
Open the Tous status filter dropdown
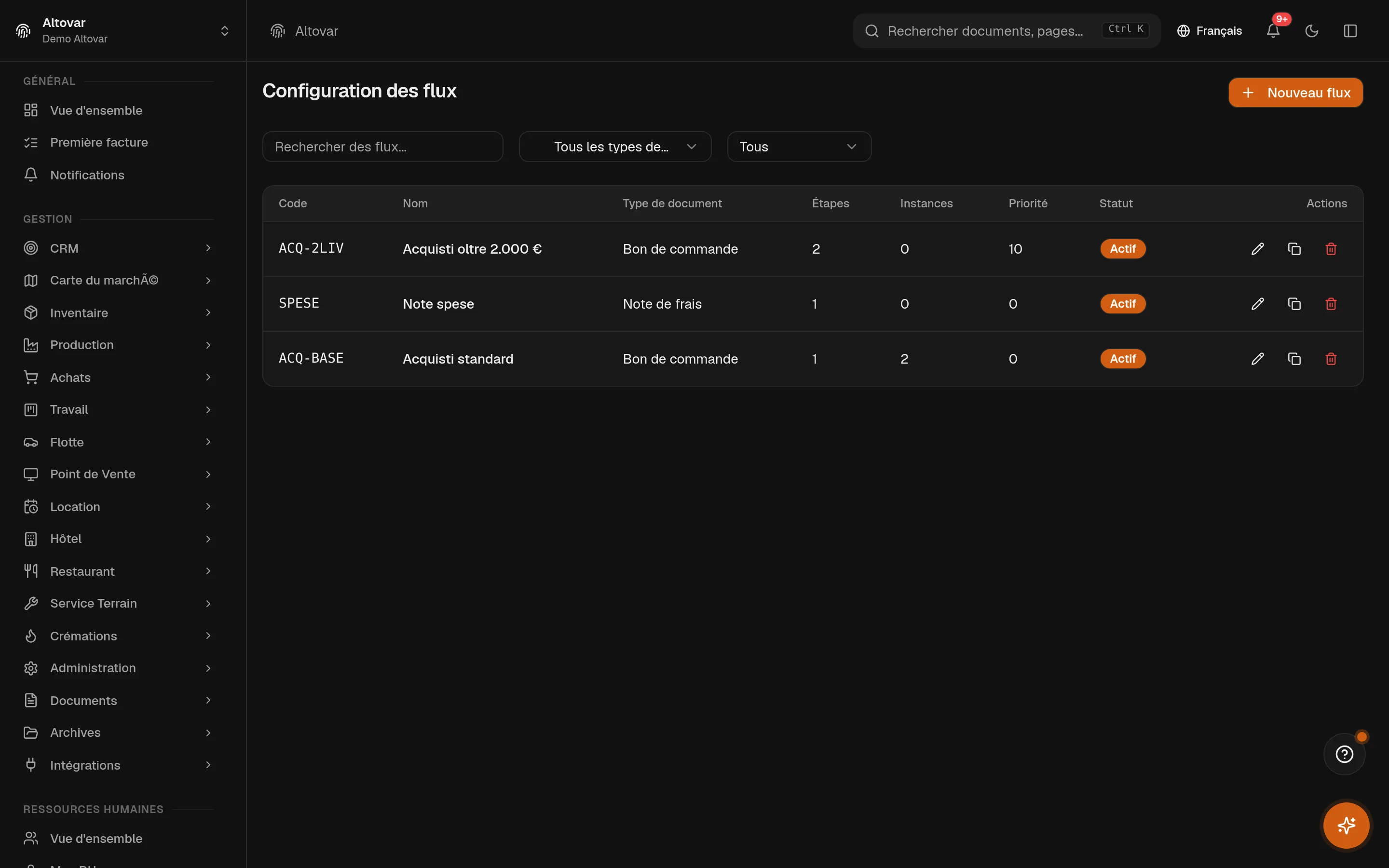click(799, 147)
